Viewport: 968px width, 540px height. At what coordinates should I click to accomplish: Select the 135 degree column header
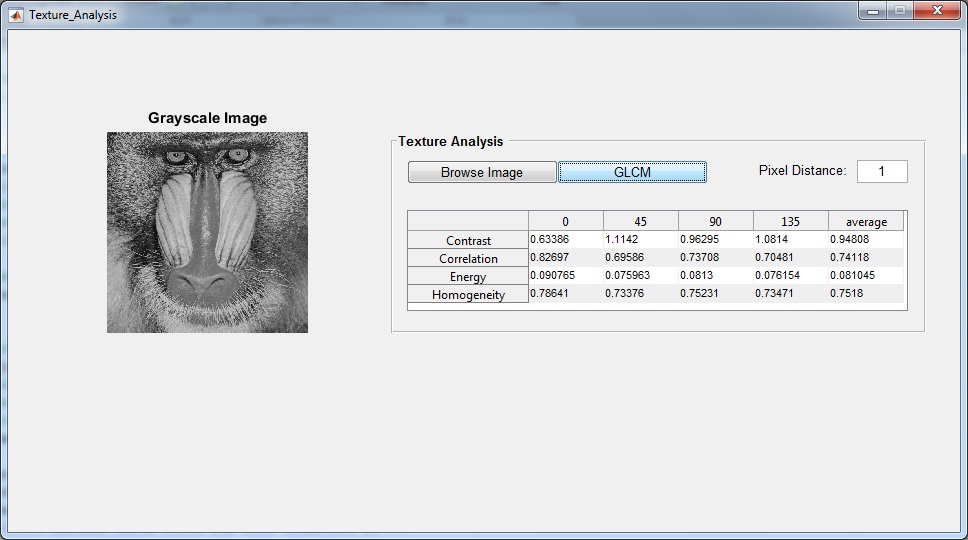point(790,222)
